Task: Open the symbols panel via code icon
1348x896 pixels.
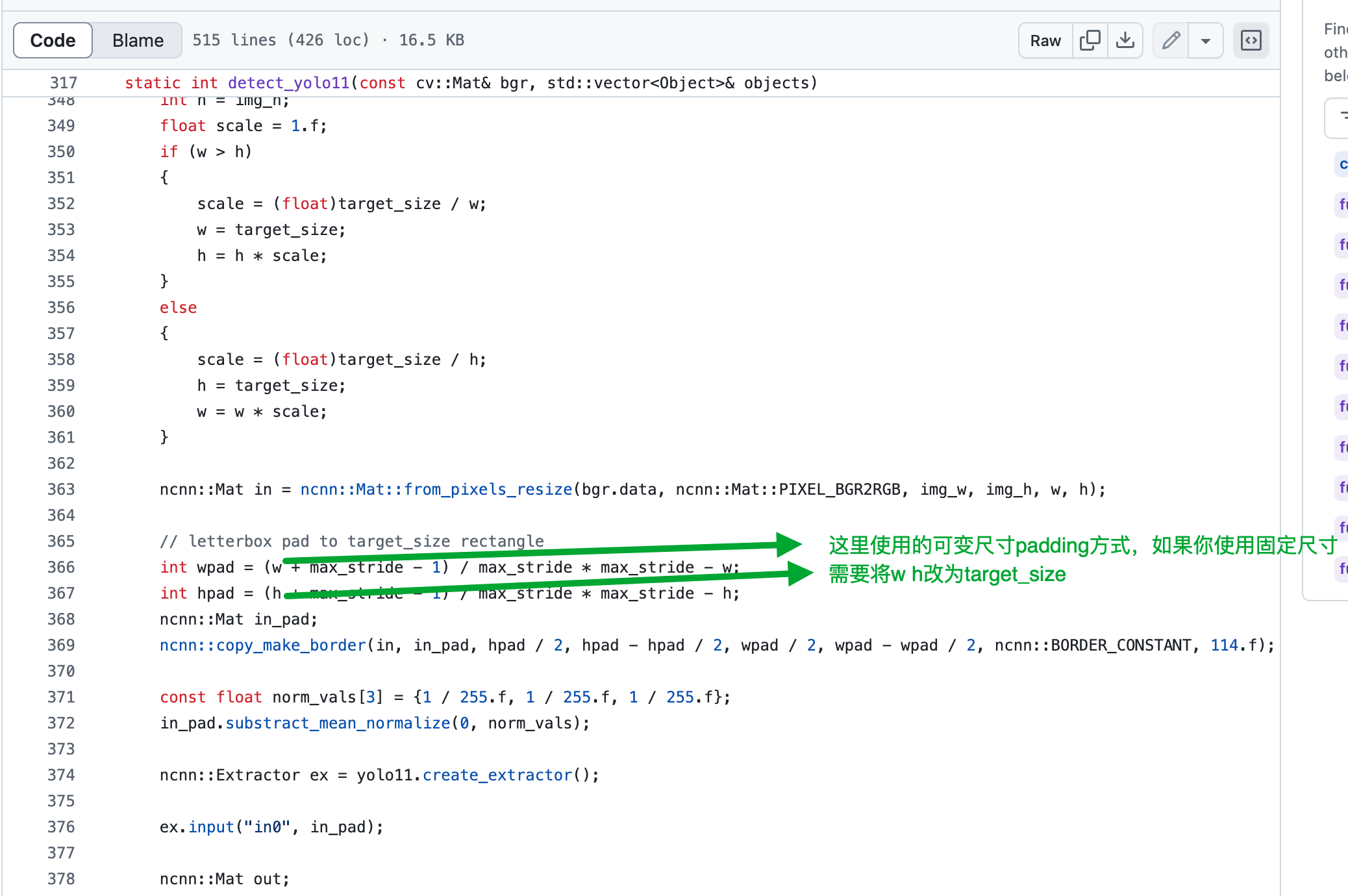Action: click(x=1251, y=40)
